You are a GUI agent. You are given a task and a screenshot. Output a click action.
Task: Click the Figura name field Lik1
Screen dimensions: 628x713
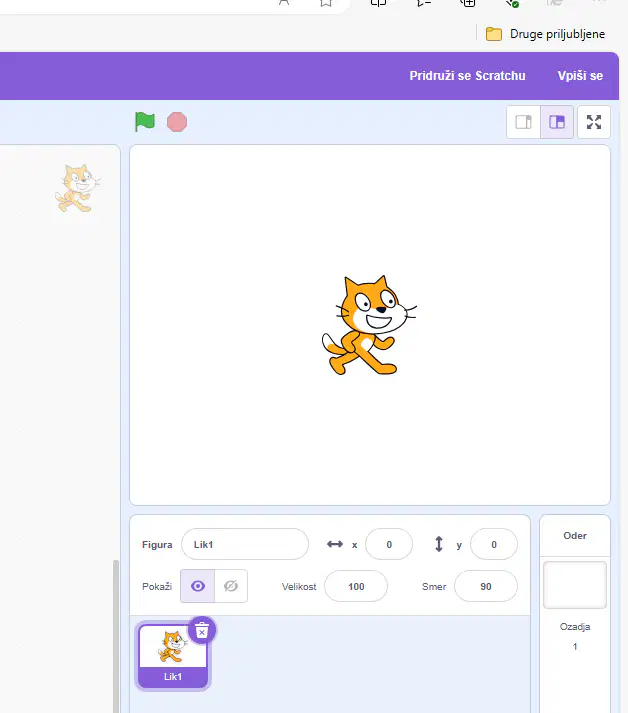coord(245,544)
